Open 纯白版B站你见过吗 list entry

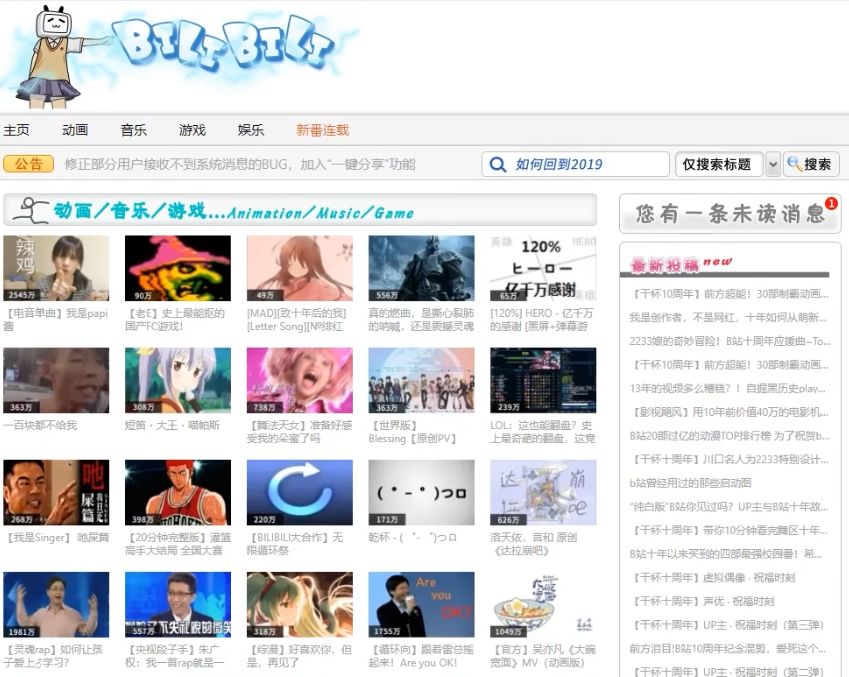(729, 507)
